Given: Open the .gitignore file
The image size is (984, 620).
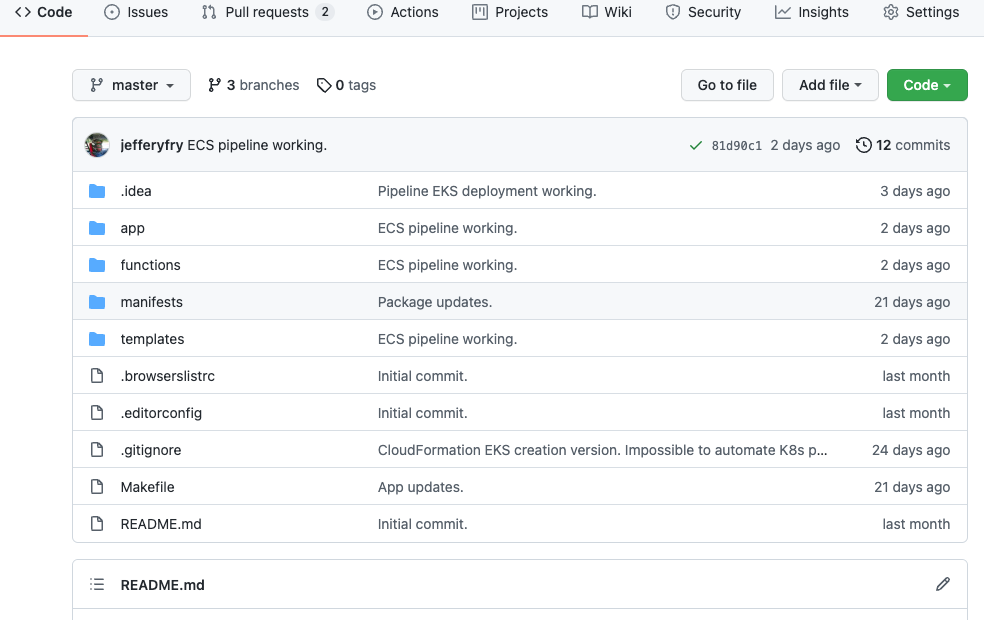Looking at the screenshot, I should pyautogui.click(x=151, y=450).
